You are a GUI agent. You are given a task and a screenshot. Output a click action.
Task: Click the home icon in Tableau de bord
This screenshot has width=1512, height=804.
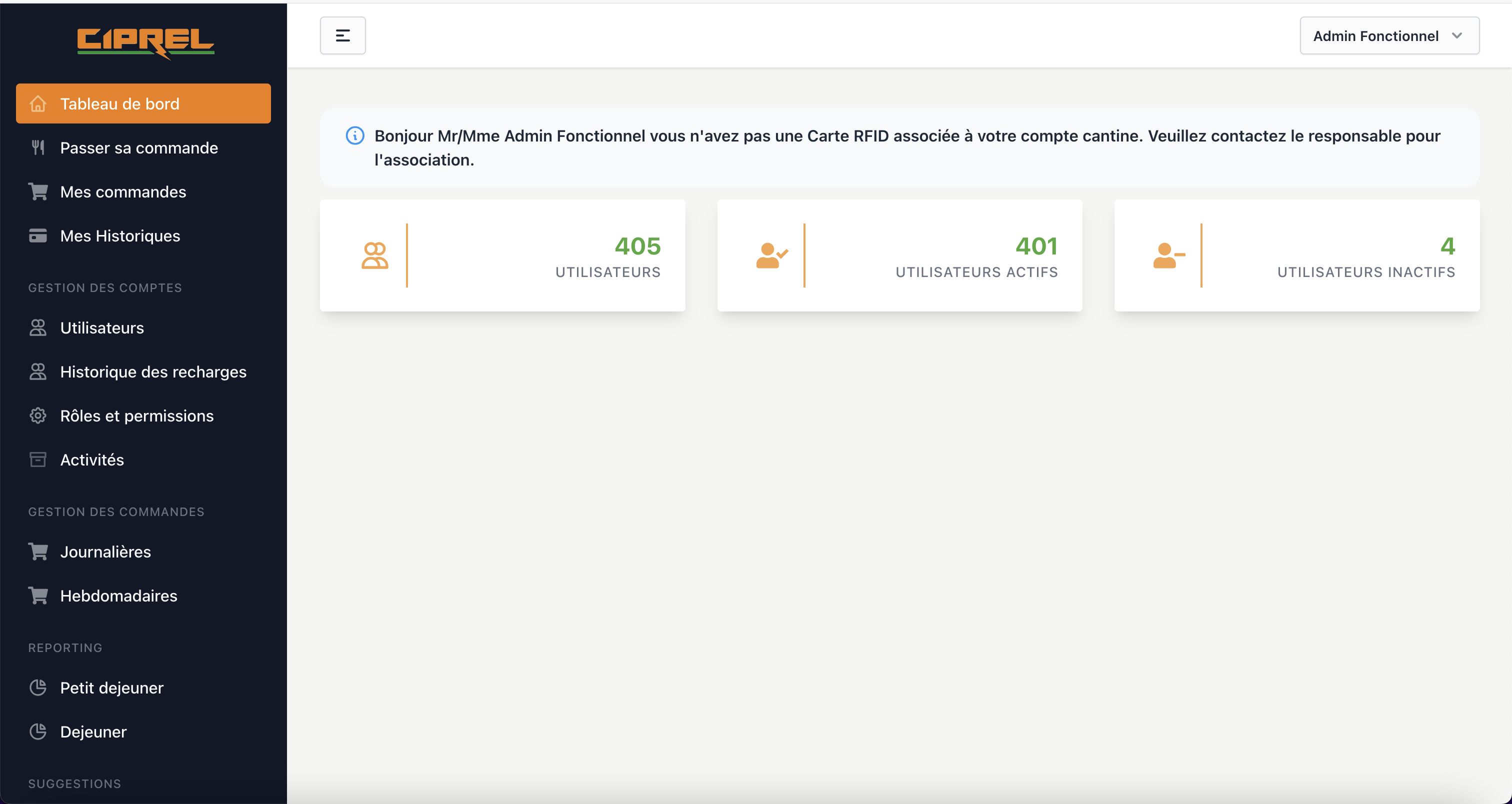click(x=38, y=104)
